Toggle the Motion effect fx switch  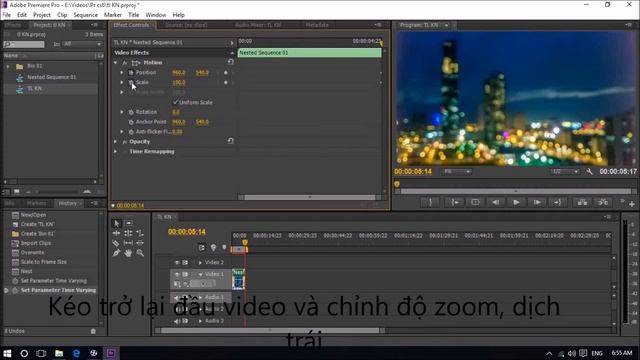pyautogui.click(x=125, y=62)
